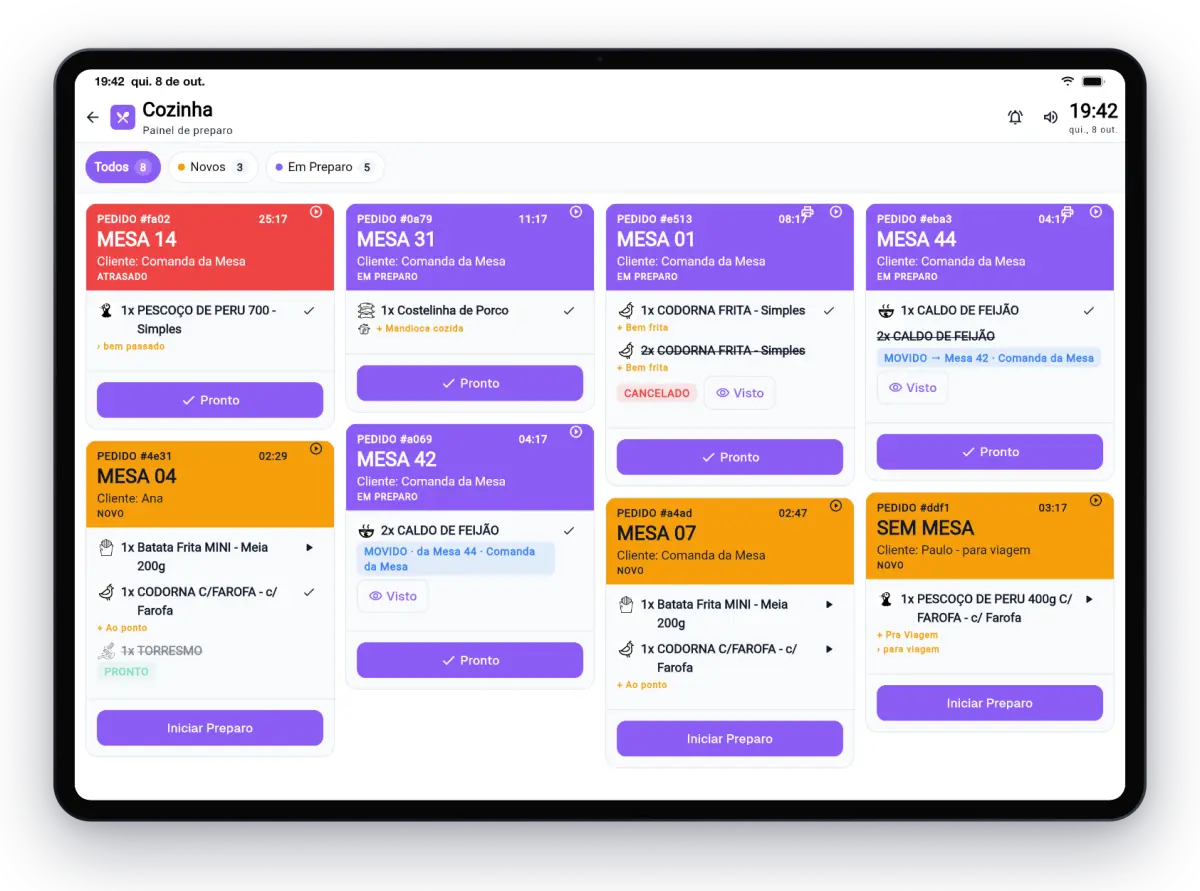Image resolution: width=1200 pixels, height=891 pixels.
Task: Click the play-circle icon on MESA 04 header
Action: click(316, 449)
